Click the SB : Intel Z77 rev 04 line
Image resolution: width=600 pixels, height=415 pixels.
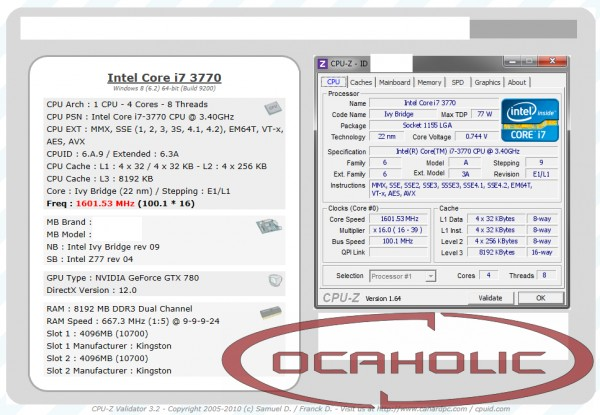(x=90, y=259)
